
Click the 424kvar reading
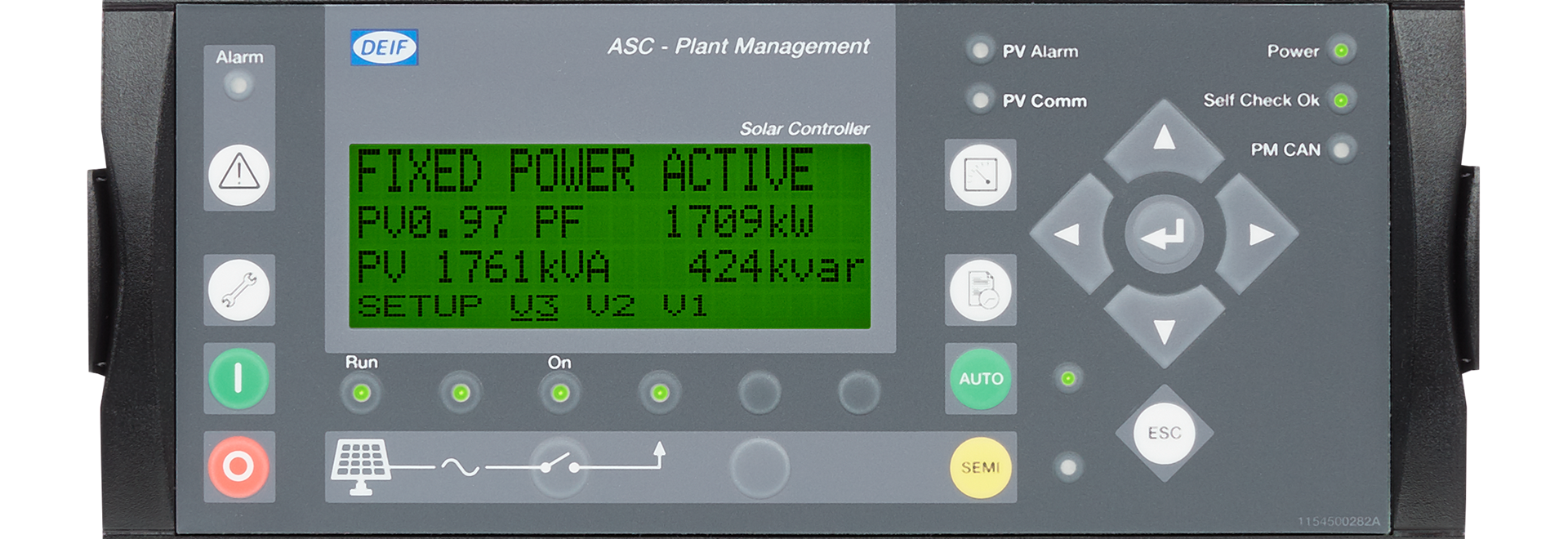tap(775, 267)
